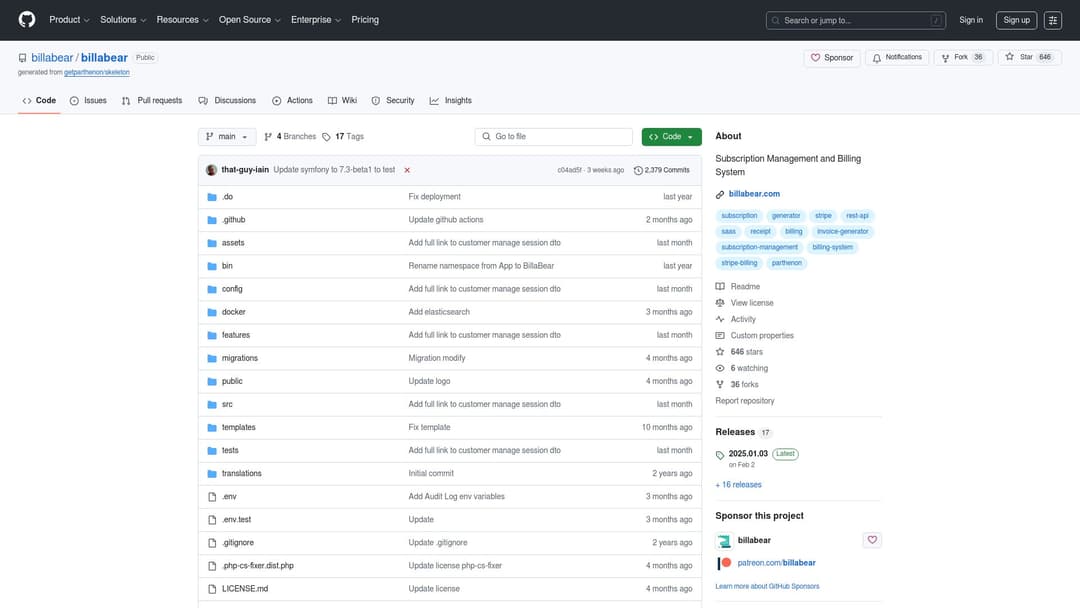Open Learn more about GitHub Sponsors
Image resolution: width=1080 pixels, height=608 pixels.
pyautogui.click(x=767, y=587)
